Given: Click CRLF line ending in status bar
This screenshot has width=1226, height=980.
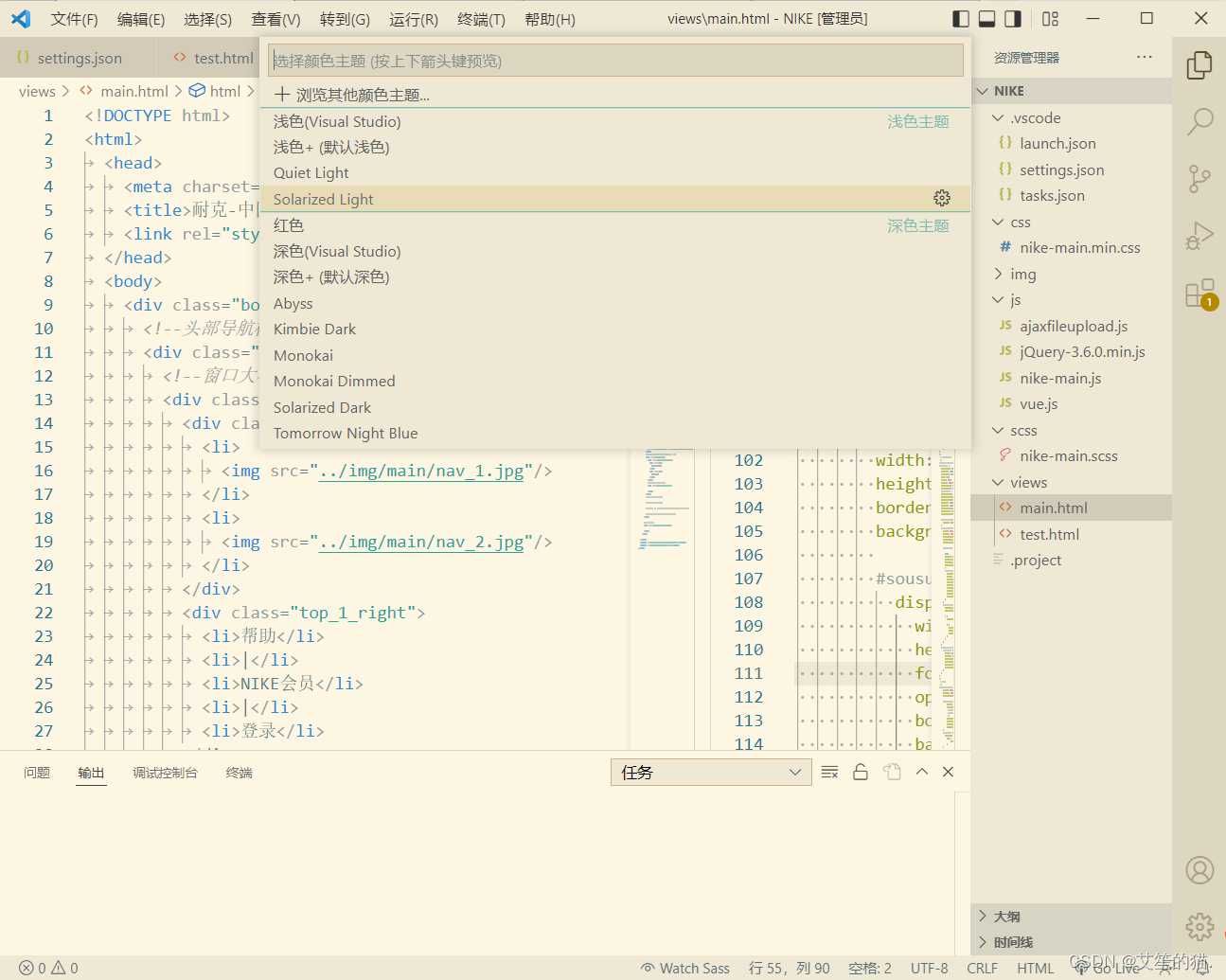Looking at the screenshot, I should tap(982, 968).
